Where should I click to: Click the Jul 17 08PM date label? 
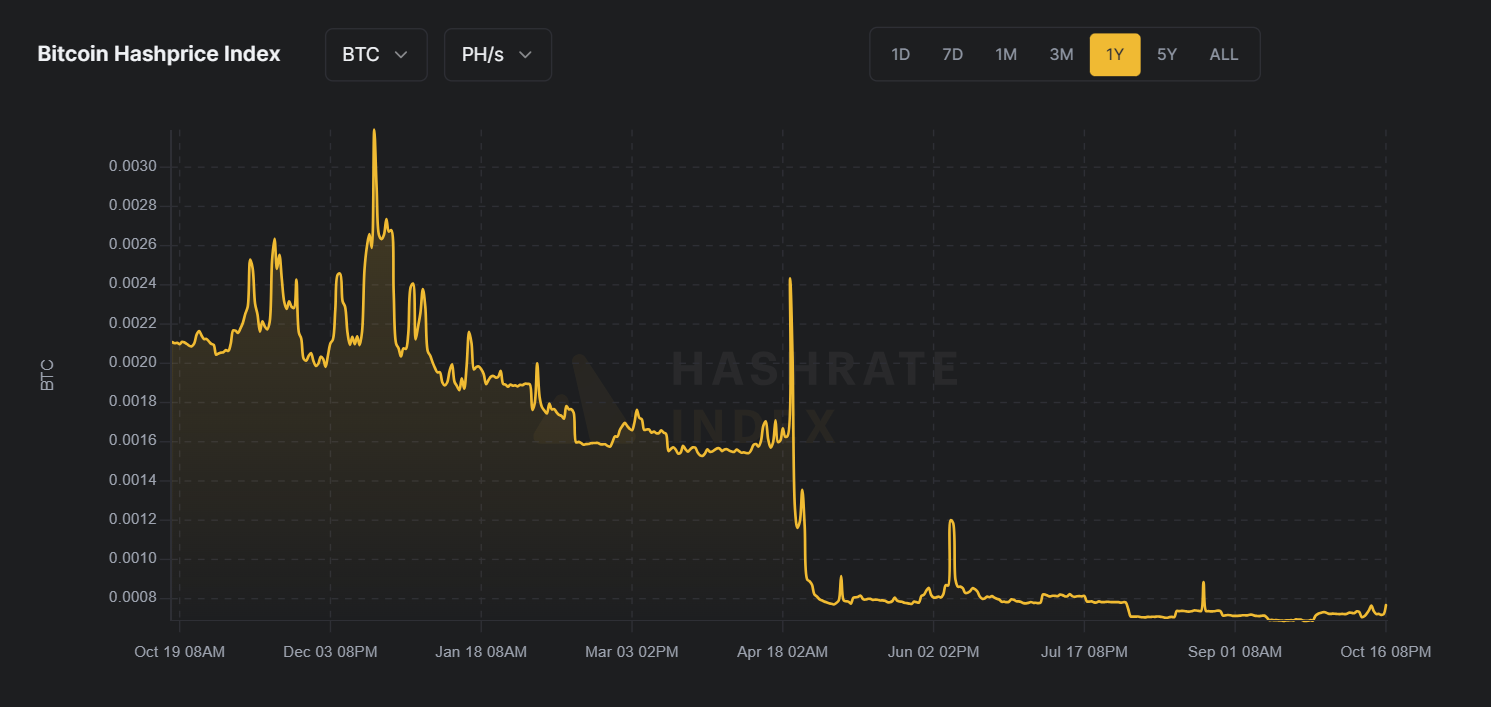1085,652
